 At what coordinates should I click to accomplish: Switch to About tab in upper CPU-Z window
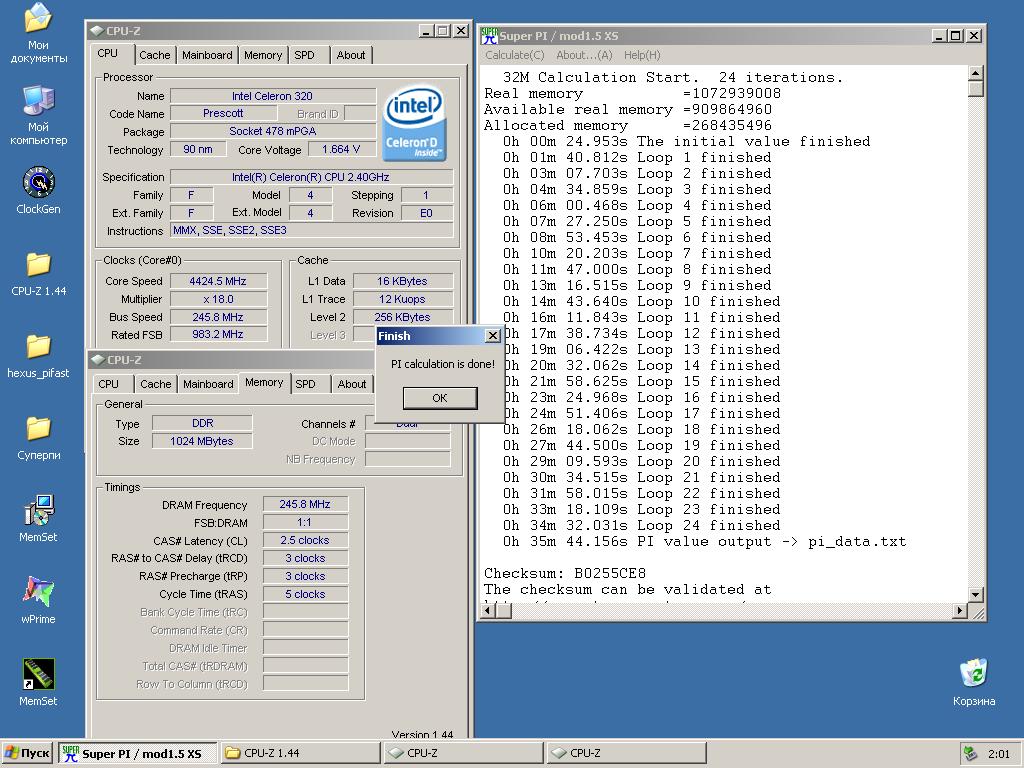tap(351, 56)
